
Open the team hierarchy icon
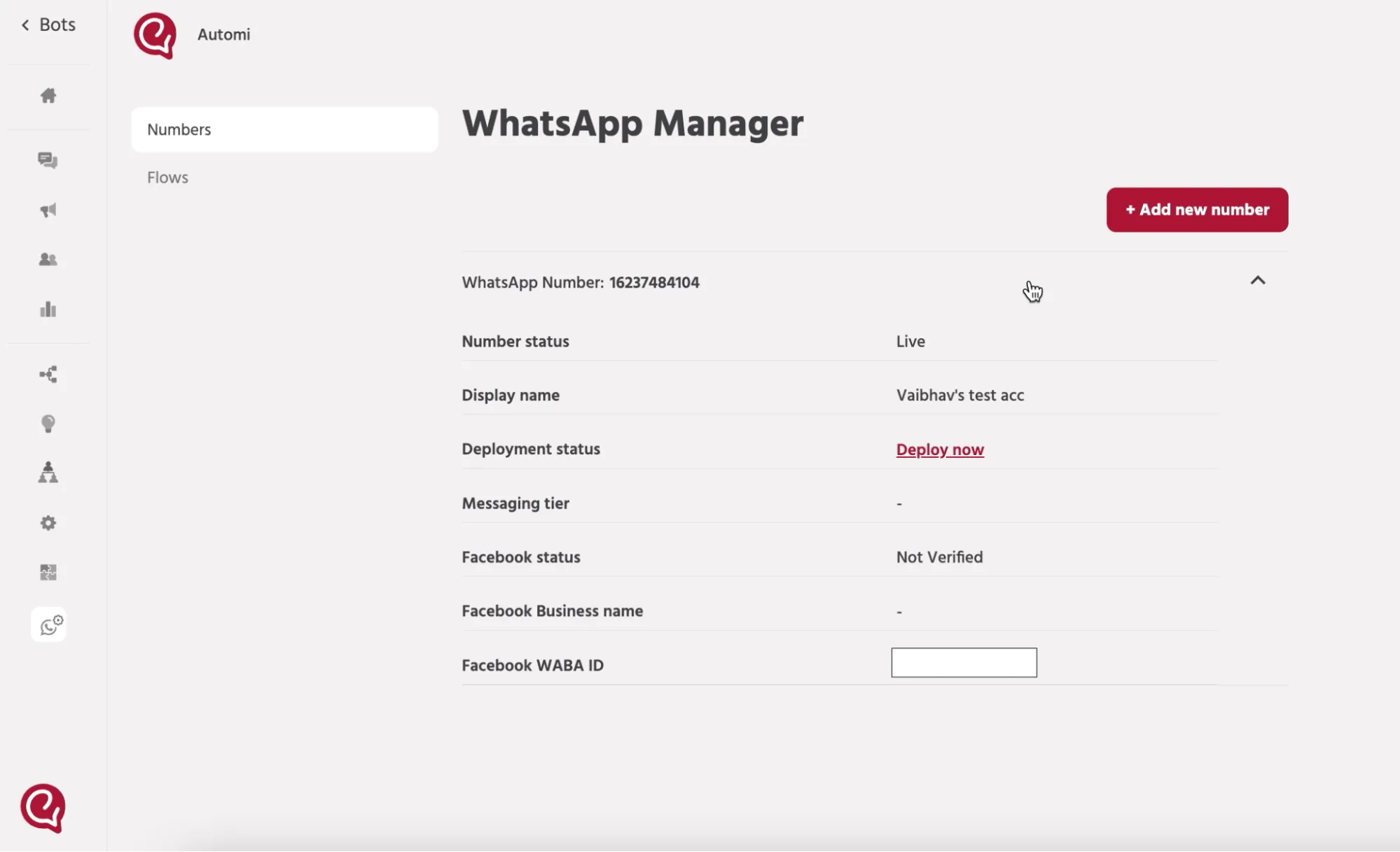[48, 473]
